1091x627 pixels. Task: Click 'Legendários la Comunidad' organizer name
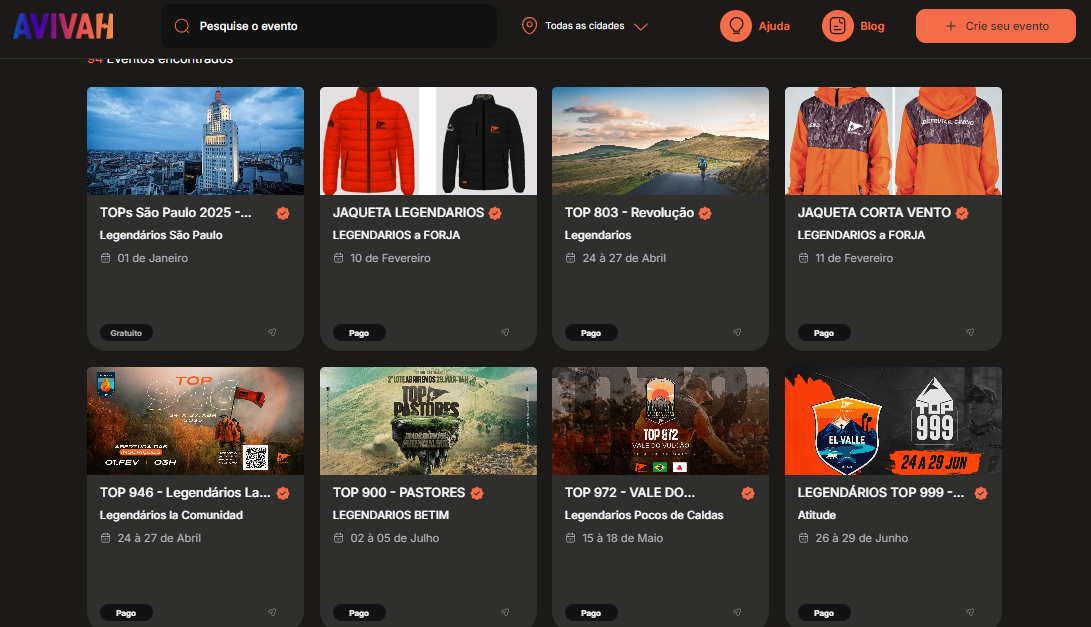[171, 515]
